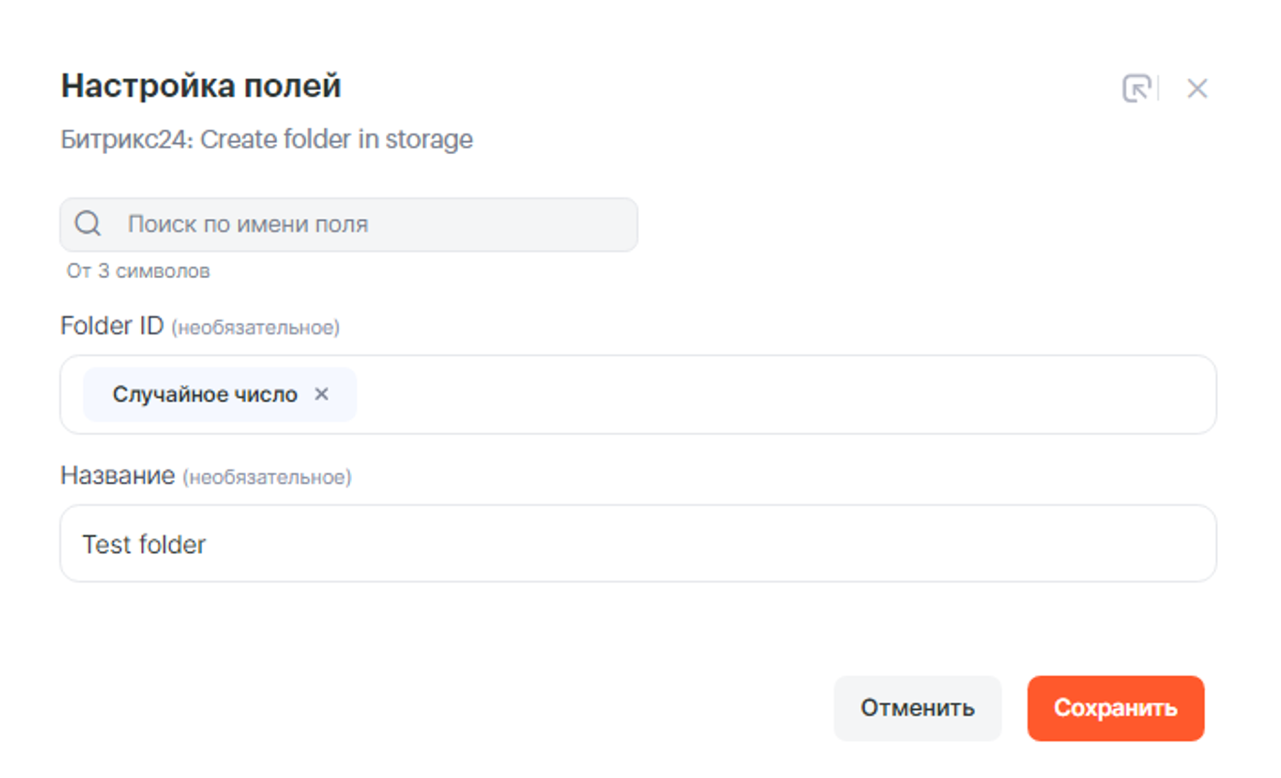This screenshot has height=778, width=1281.
Task: Click необязательное note beside Folder ID
Action: pyautogui.click(x=255, y=328)
